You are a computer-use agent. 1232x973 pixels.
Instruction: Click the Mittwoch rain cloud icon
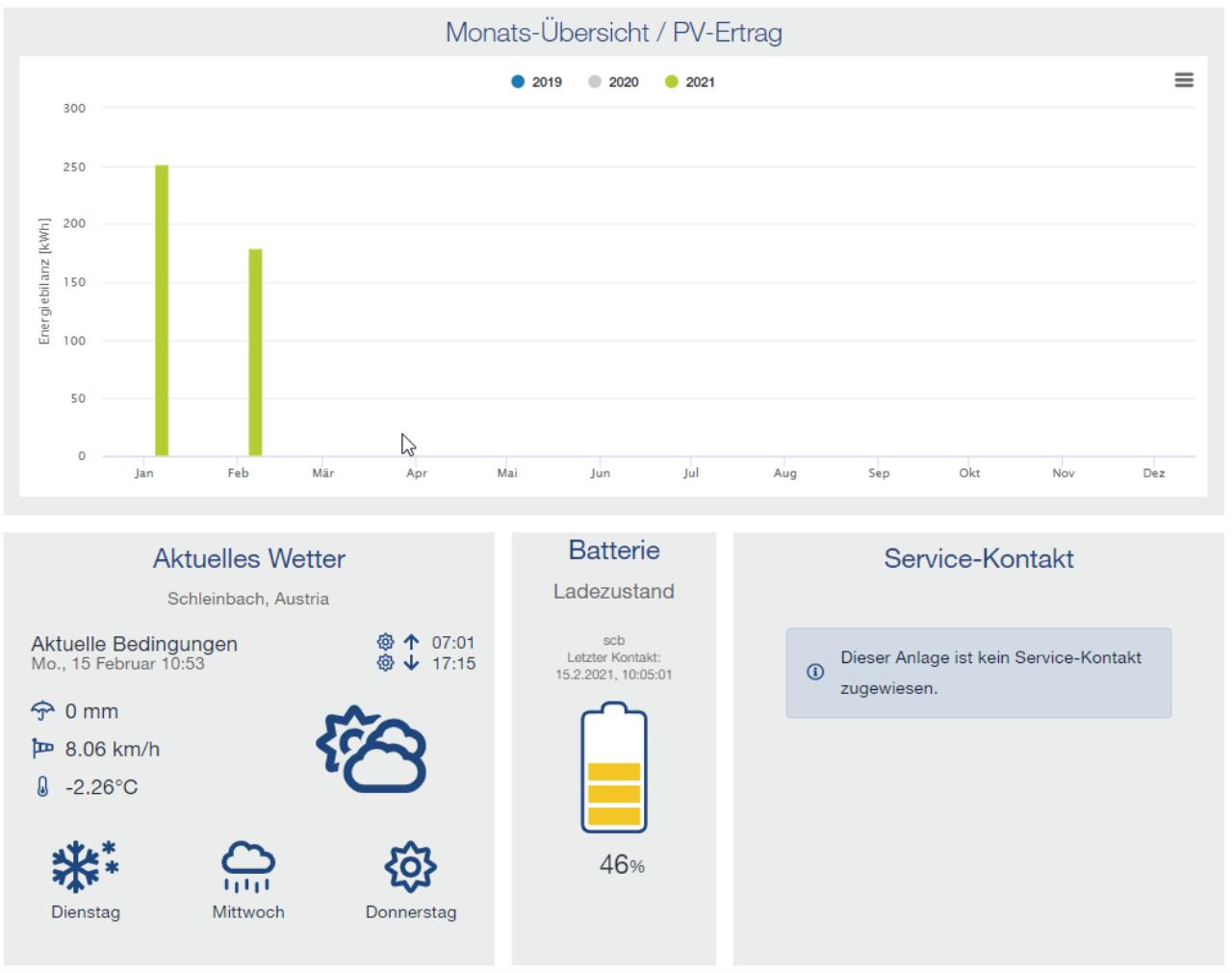(247, 865)
